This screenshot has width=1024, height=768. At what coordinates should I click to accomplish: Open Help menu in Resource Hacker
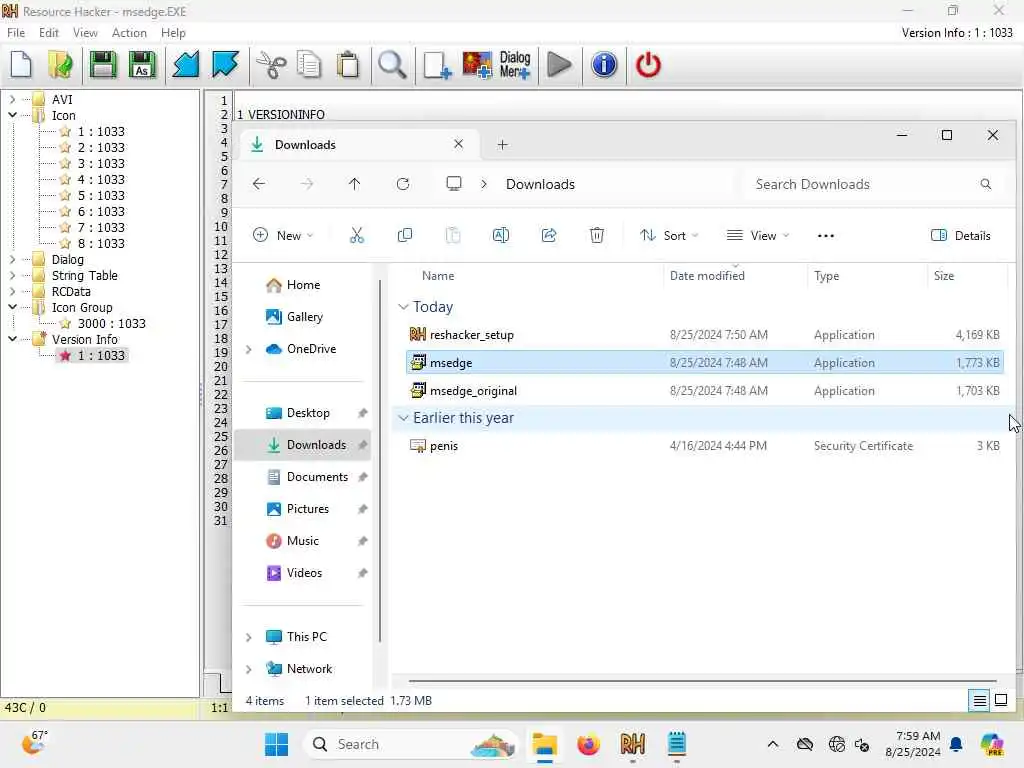tap(173, 33)
